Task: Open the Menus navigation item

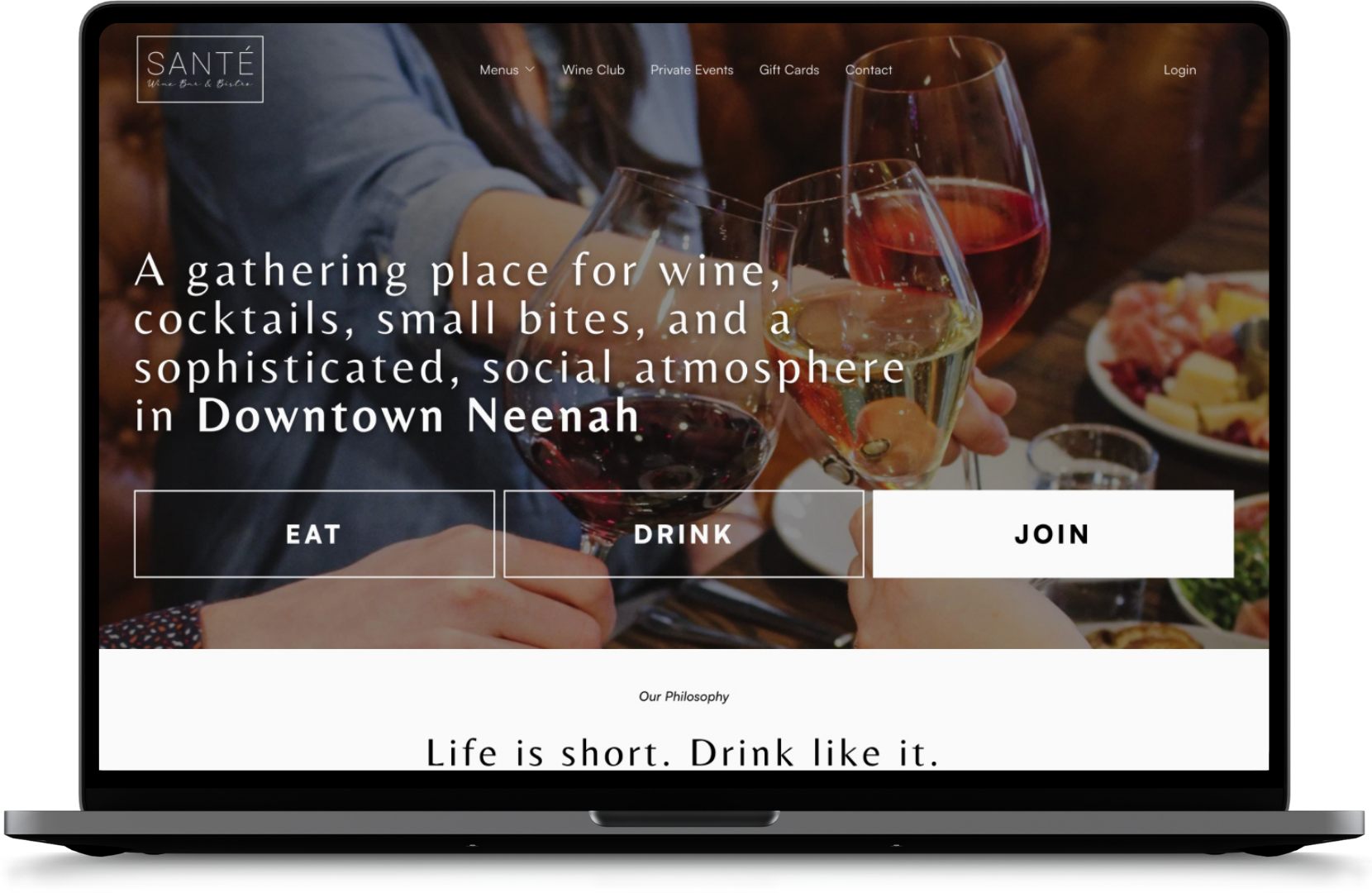Action: pyautogui.click(x=499, y=70)
